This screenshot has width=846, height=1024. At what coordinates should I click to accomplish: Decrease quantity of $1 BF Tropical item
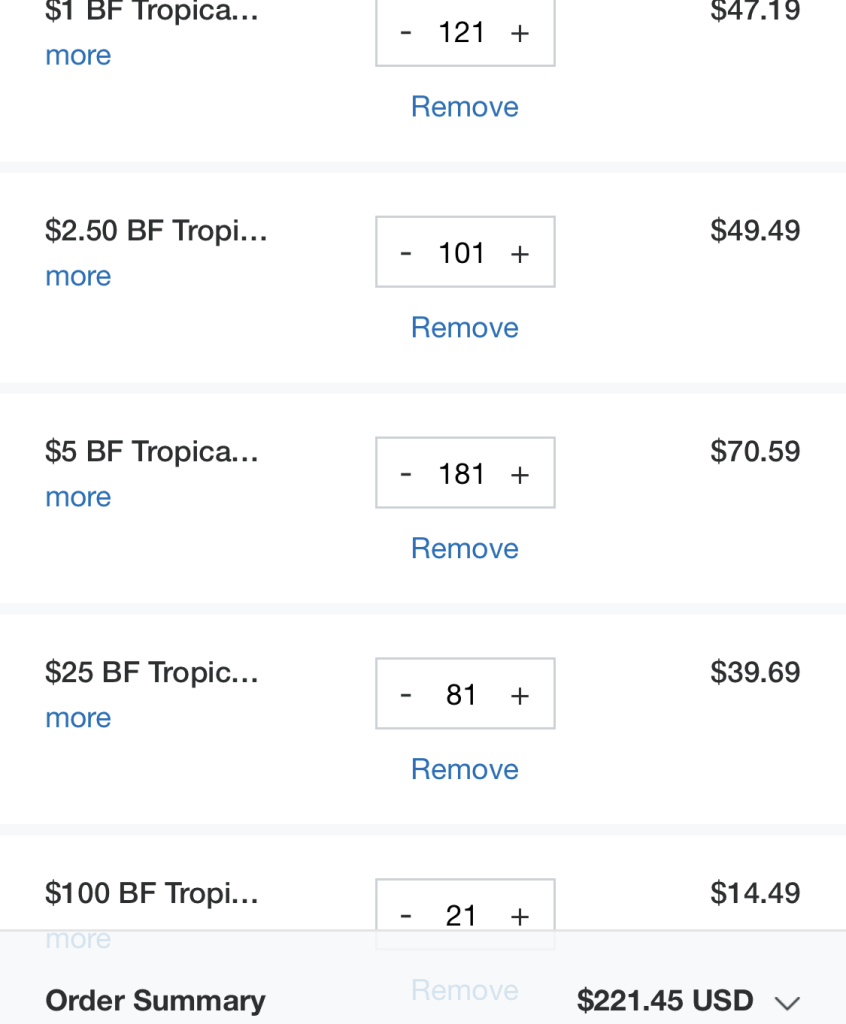[406, 33]
